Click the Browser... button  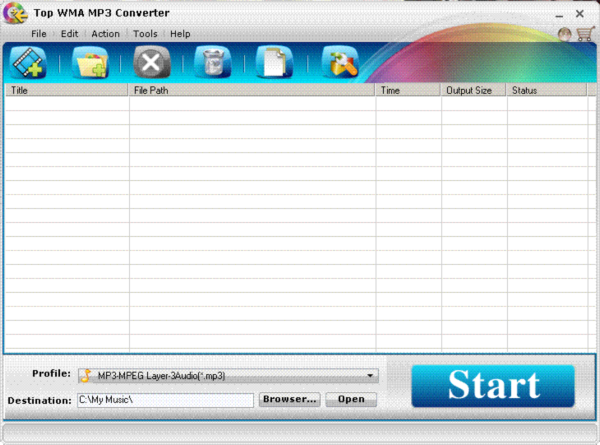(x=290, y=399)
